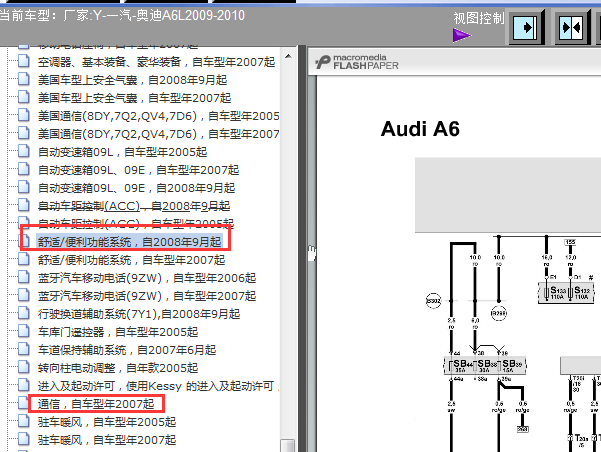Select 美国通信(8DY,7Q2,QV4,7D6) 自车型年2007
This screenshot has width=601, height=452.
158,134
